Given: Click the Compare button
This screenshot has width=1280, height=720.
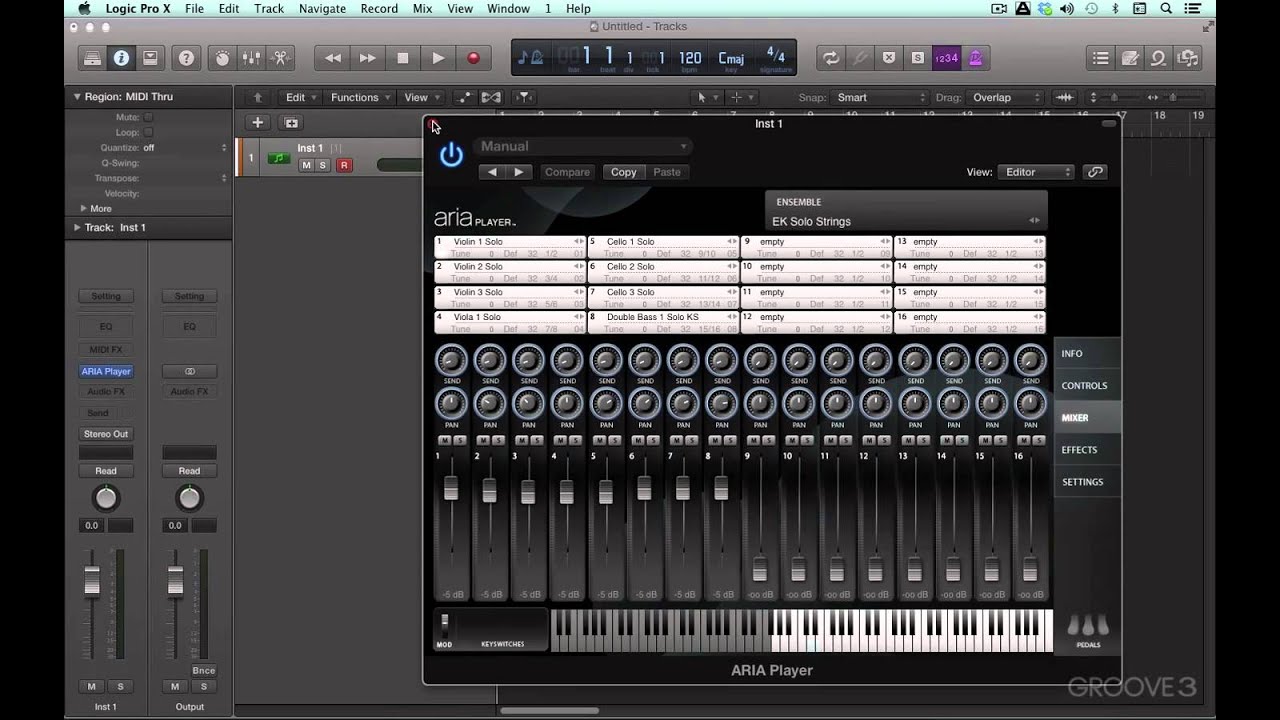Looking at the screenshot, I should tap(567, 172).
